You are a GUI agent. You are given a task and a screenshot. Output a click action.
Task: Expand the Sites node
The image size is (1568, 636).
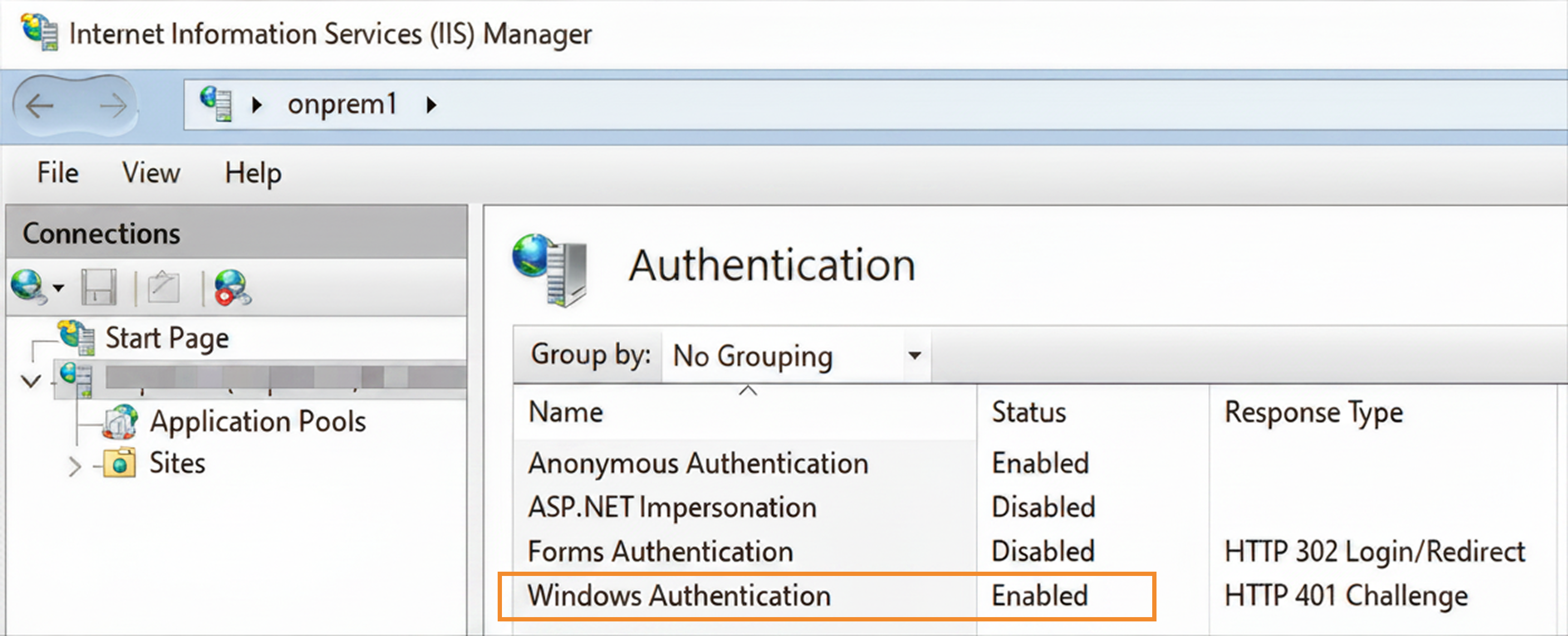[x=74, y=467]
